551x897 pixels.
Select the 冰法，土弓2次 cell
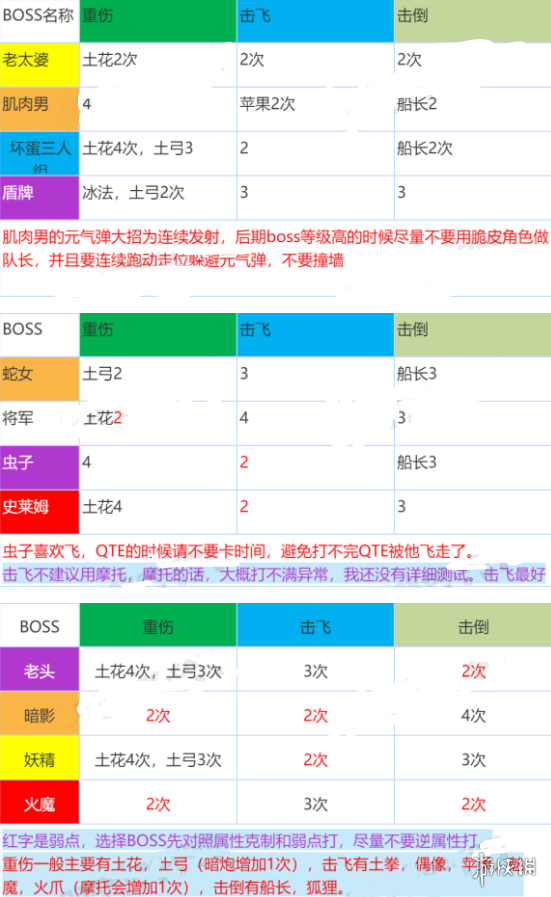pos(158,198)
